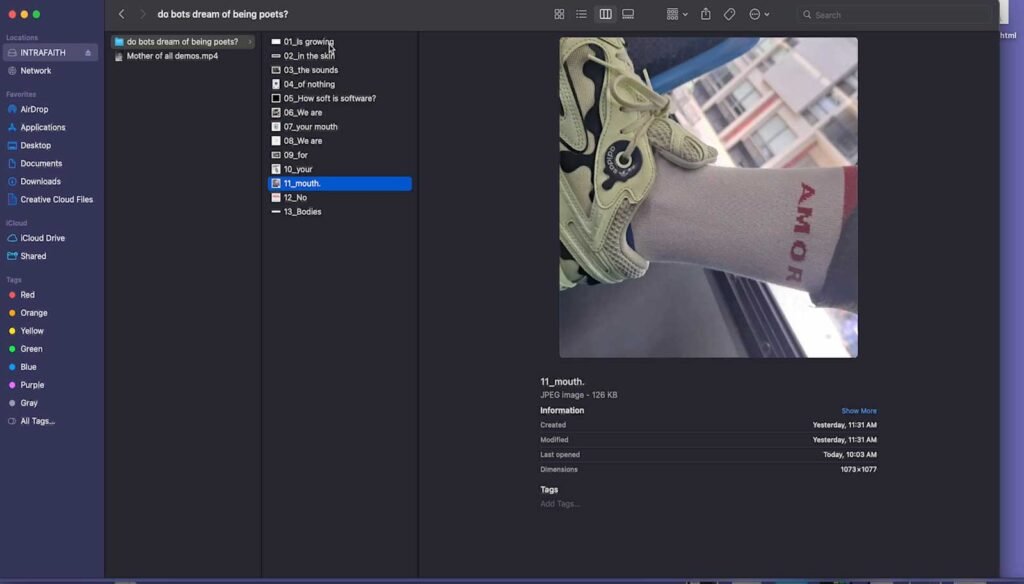Click the Edit Tags toolbar icon
The width and height of the screenshot is (1024, 584).
[729, 14]
